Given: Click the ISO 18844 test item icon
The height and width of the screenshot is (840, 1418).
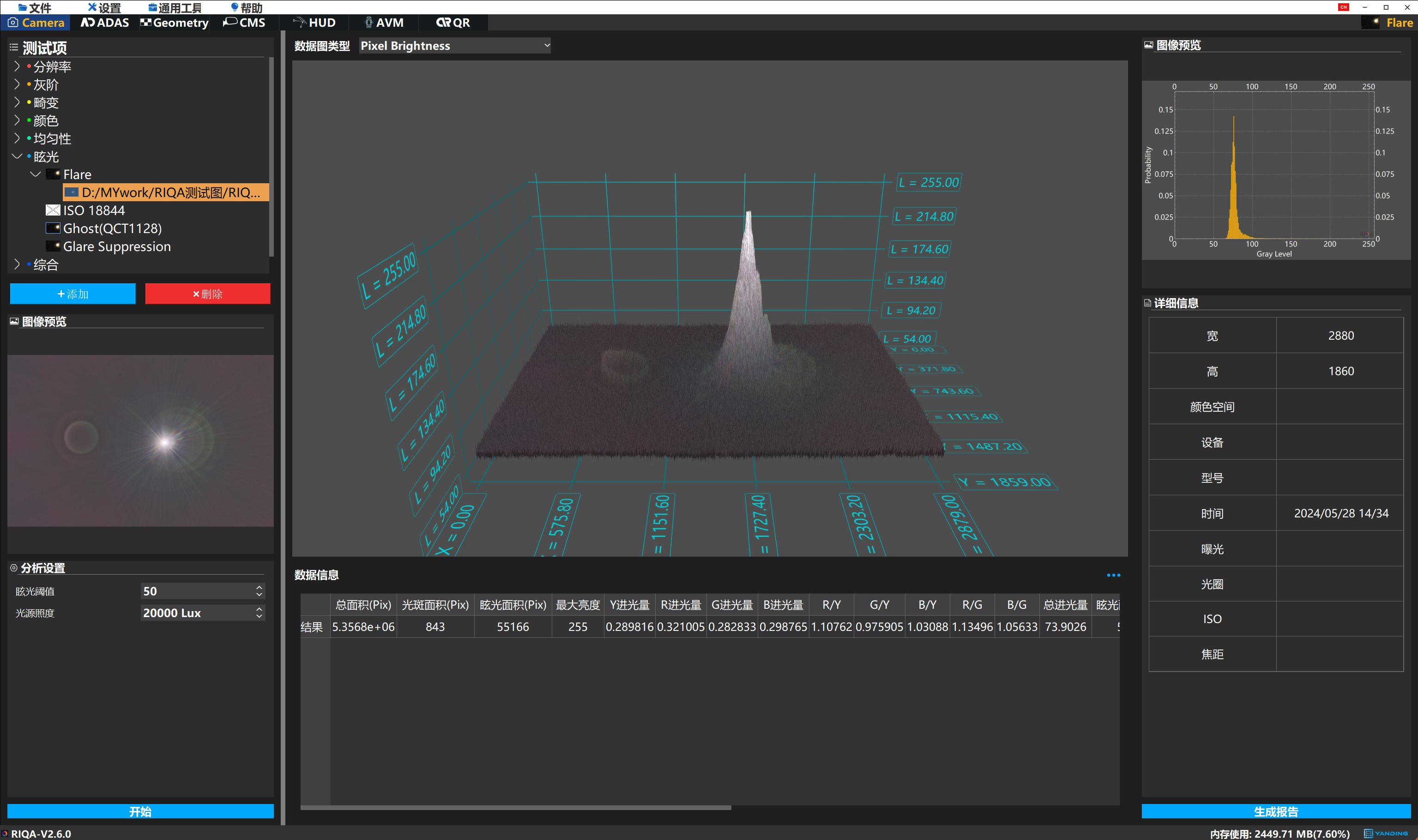Looking at the screenshot, I should tap(53, 210).
